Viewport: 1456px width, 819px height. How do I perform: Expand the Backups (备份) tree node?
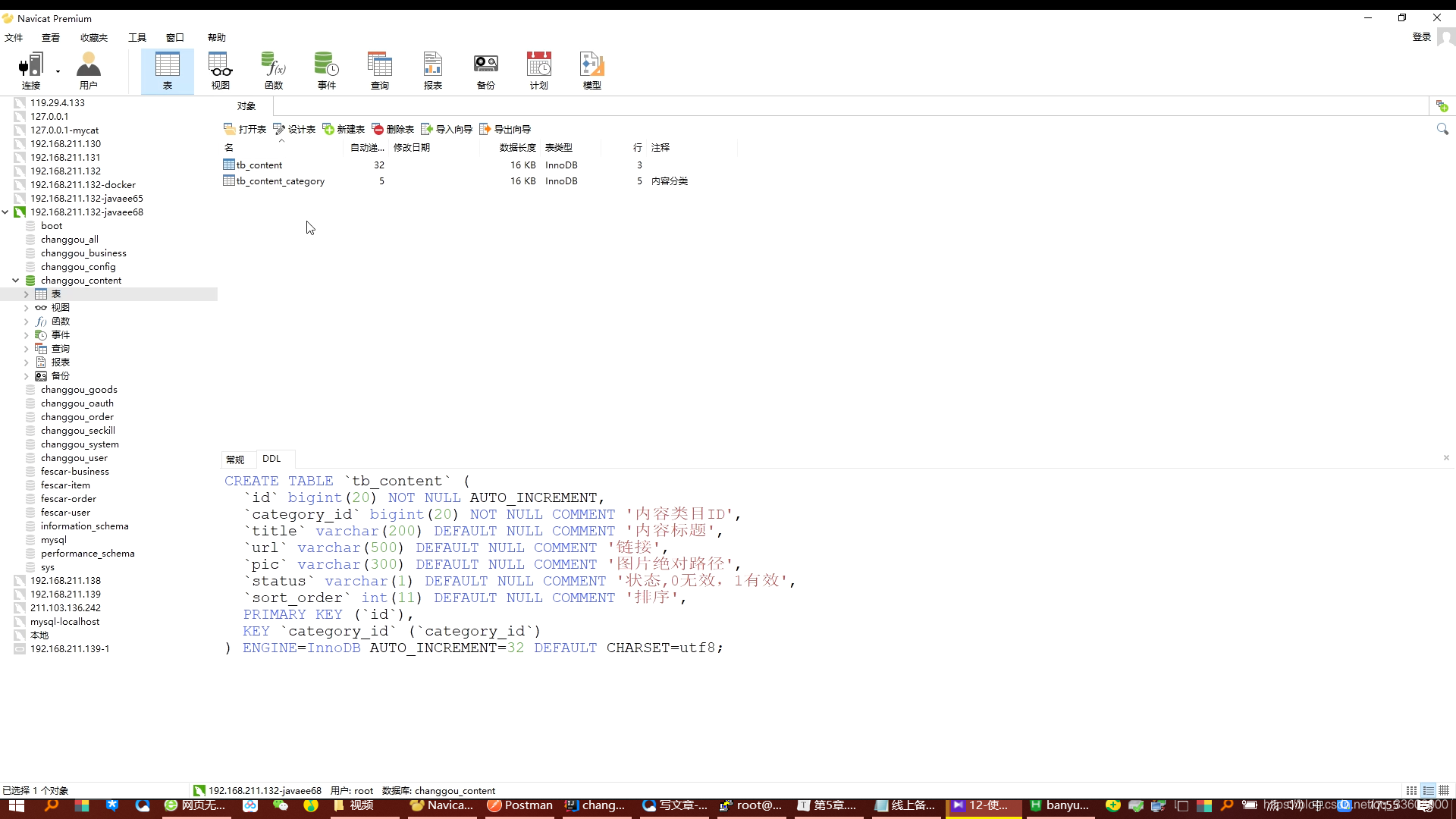pyautogui.click(x=26, y=376)
